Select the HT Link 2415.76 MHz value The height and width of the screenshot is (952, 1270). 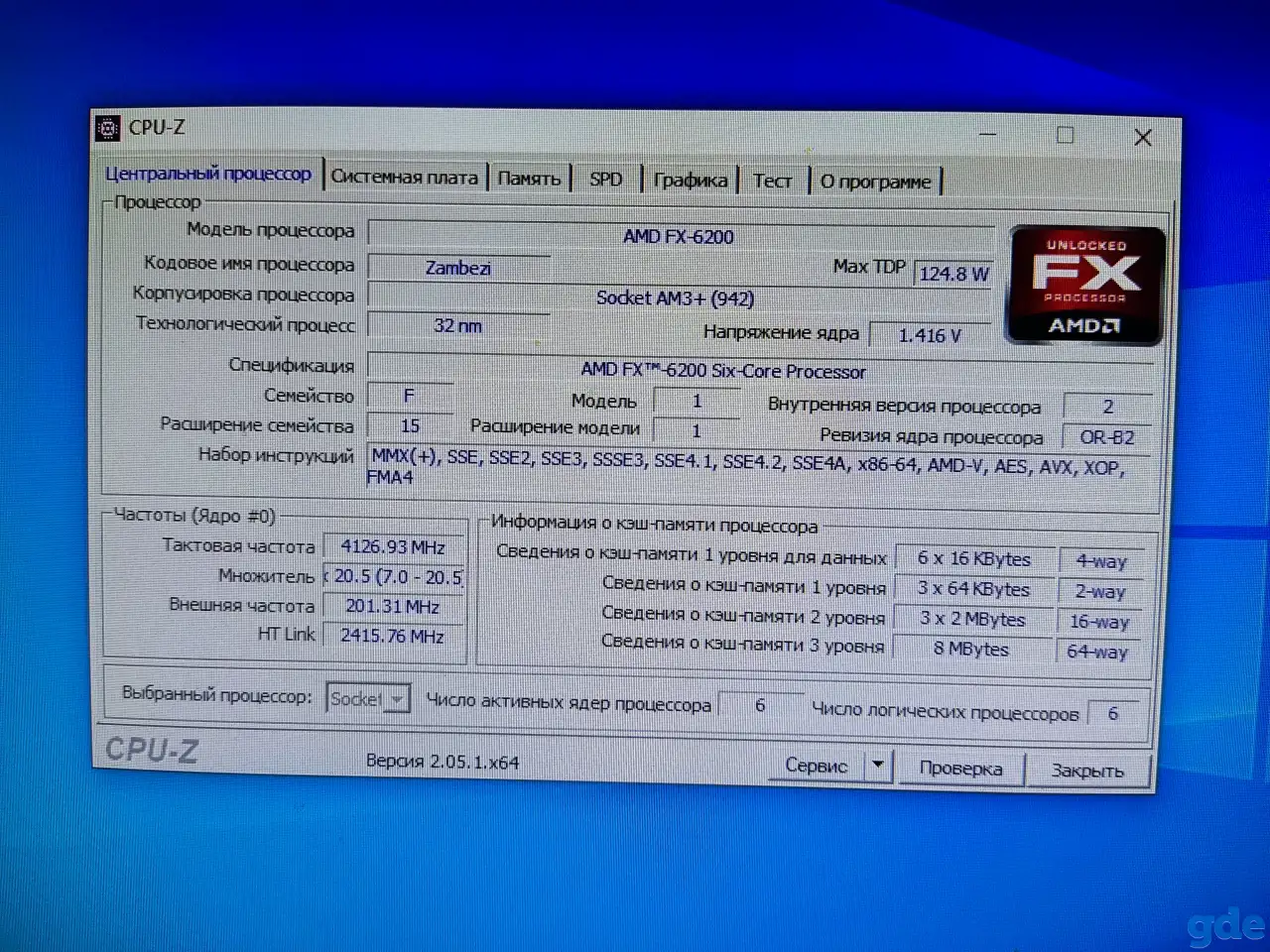point(393,636)
